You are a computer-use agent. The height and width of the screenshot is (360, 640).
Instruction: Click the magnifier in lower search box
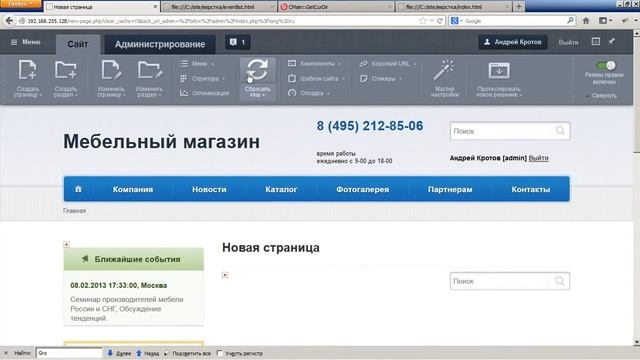click(560, 281)
